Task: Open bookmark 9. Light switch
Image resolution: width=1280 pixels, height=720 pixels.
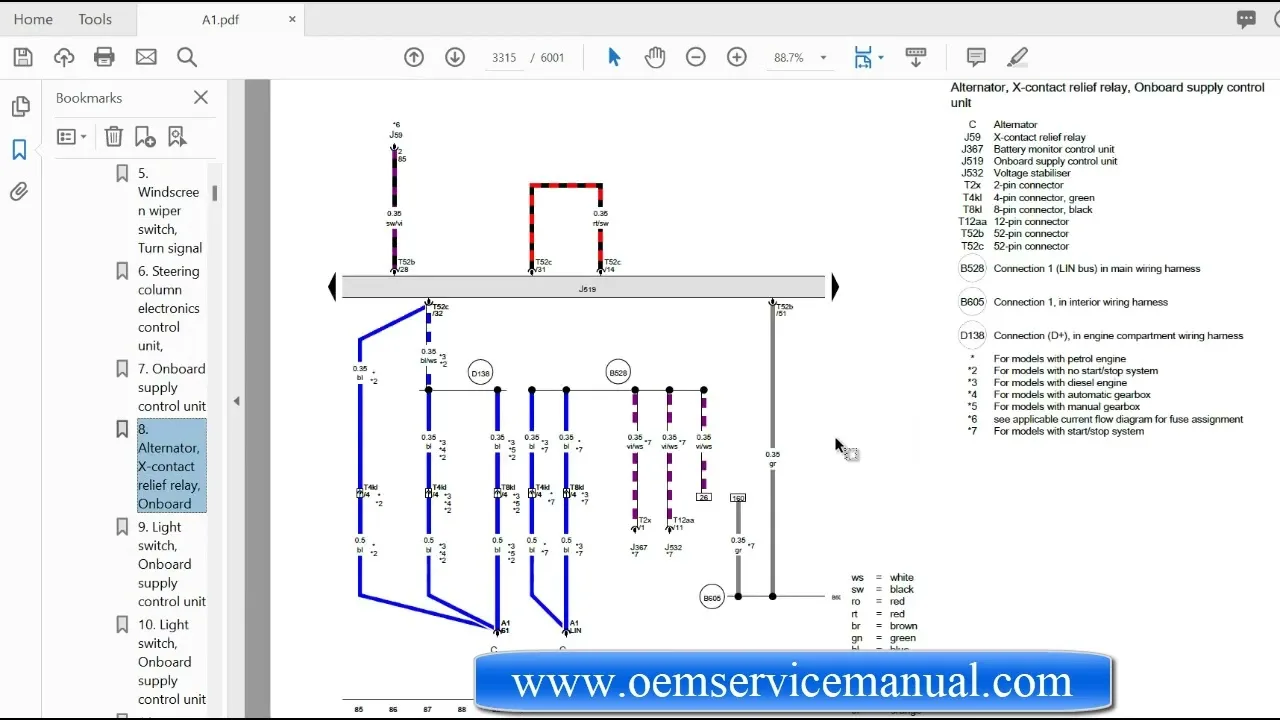Action: (172, 564)
